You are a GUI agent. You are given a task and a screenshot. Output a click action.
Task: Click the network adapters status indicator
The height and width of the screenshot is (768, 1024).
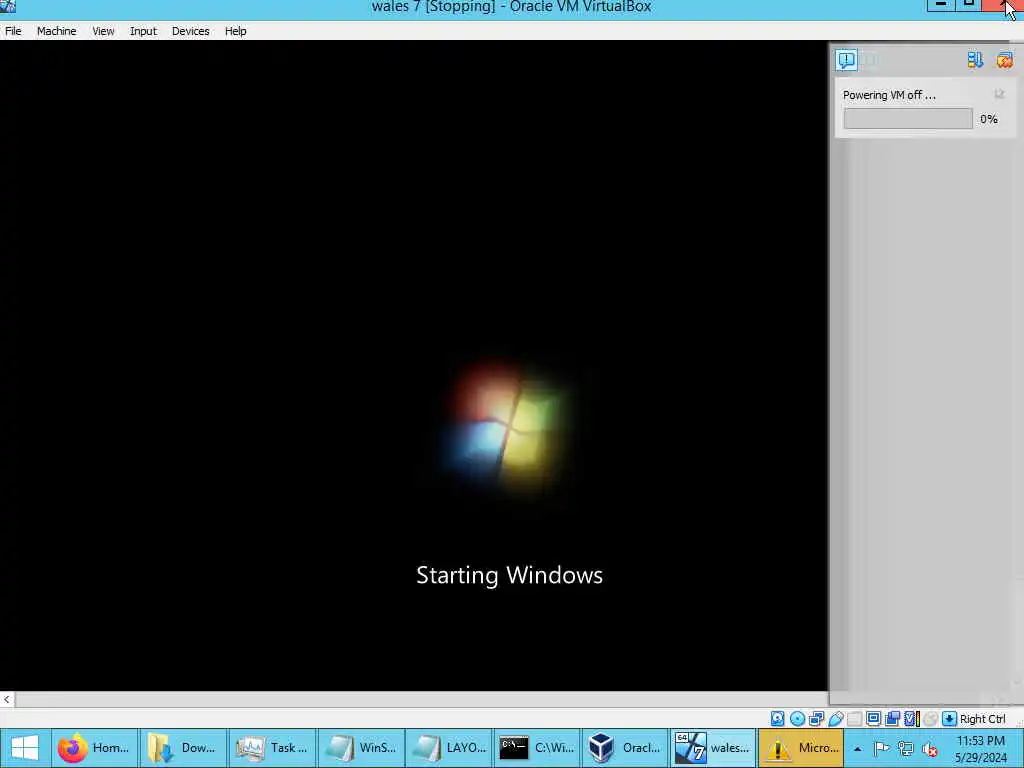[816, 718]
